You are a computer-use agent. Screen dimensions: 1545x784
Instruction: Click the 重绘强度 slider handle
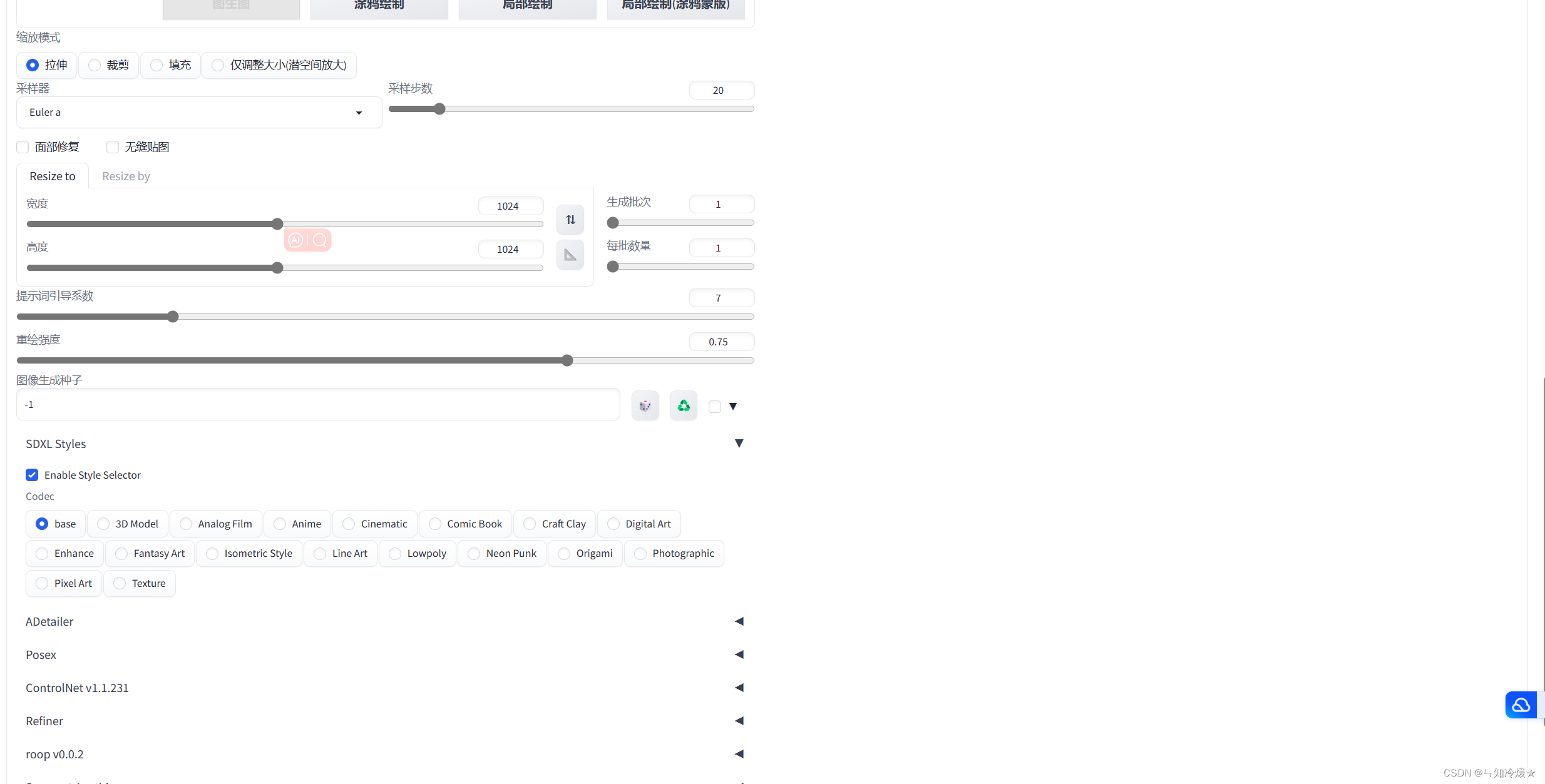567,360
